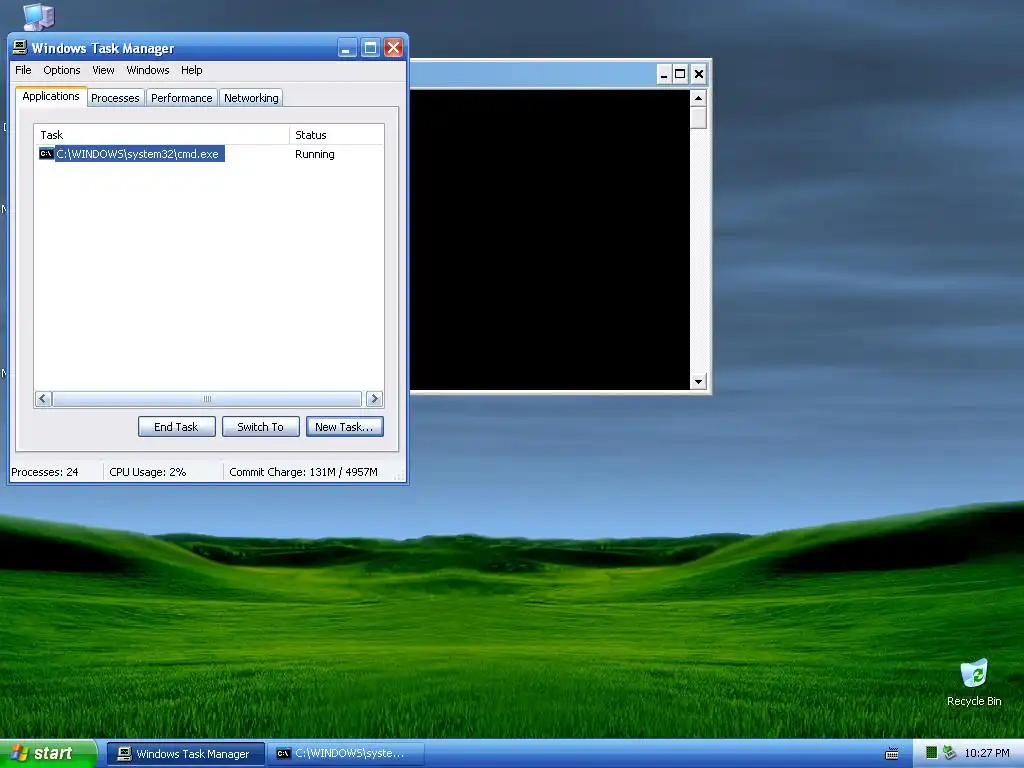Image resolution: width=1024 pixels, height=768 pixels.
Task: Switch to the Processes tab
Action: (x=115, y=98)
